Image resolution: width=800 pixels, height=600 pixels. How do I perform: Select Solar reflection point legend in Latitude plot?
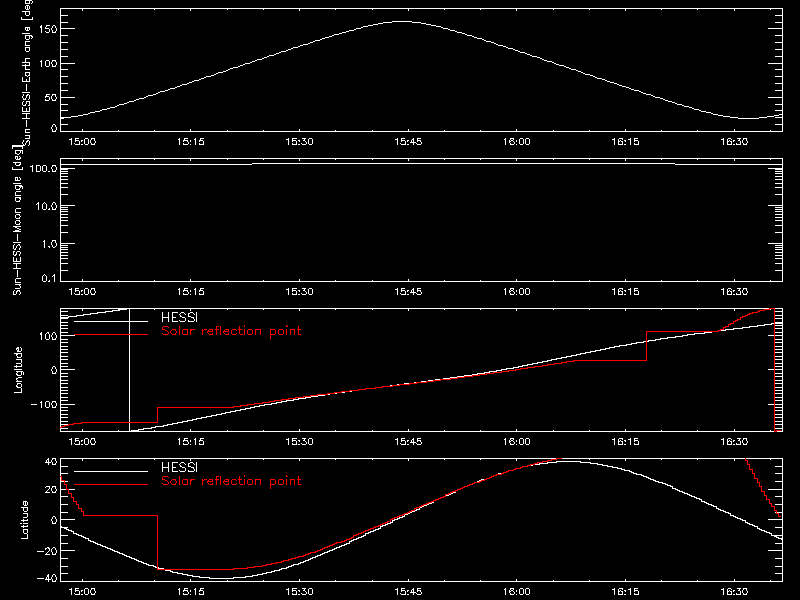coord(231,481)
